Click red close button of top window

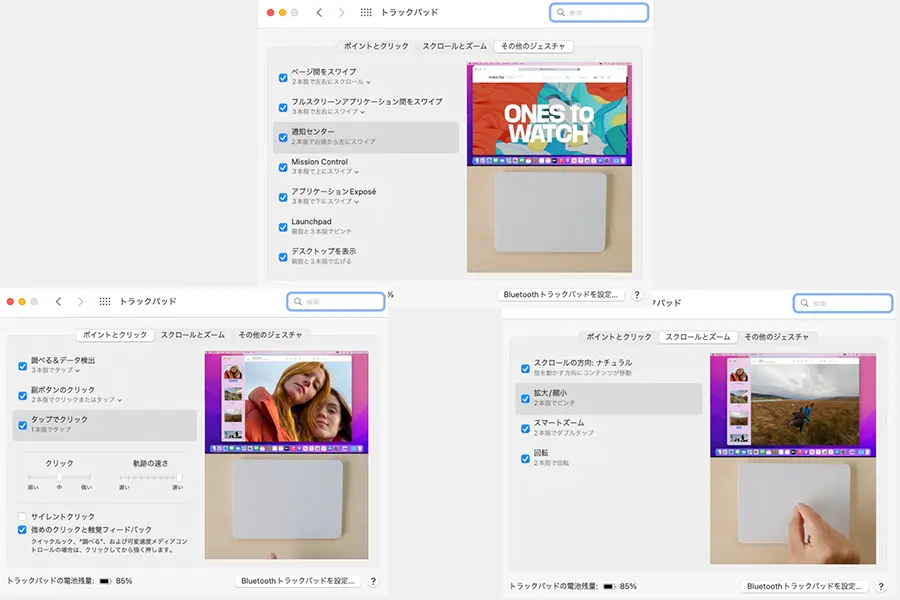tap(270, 12)
